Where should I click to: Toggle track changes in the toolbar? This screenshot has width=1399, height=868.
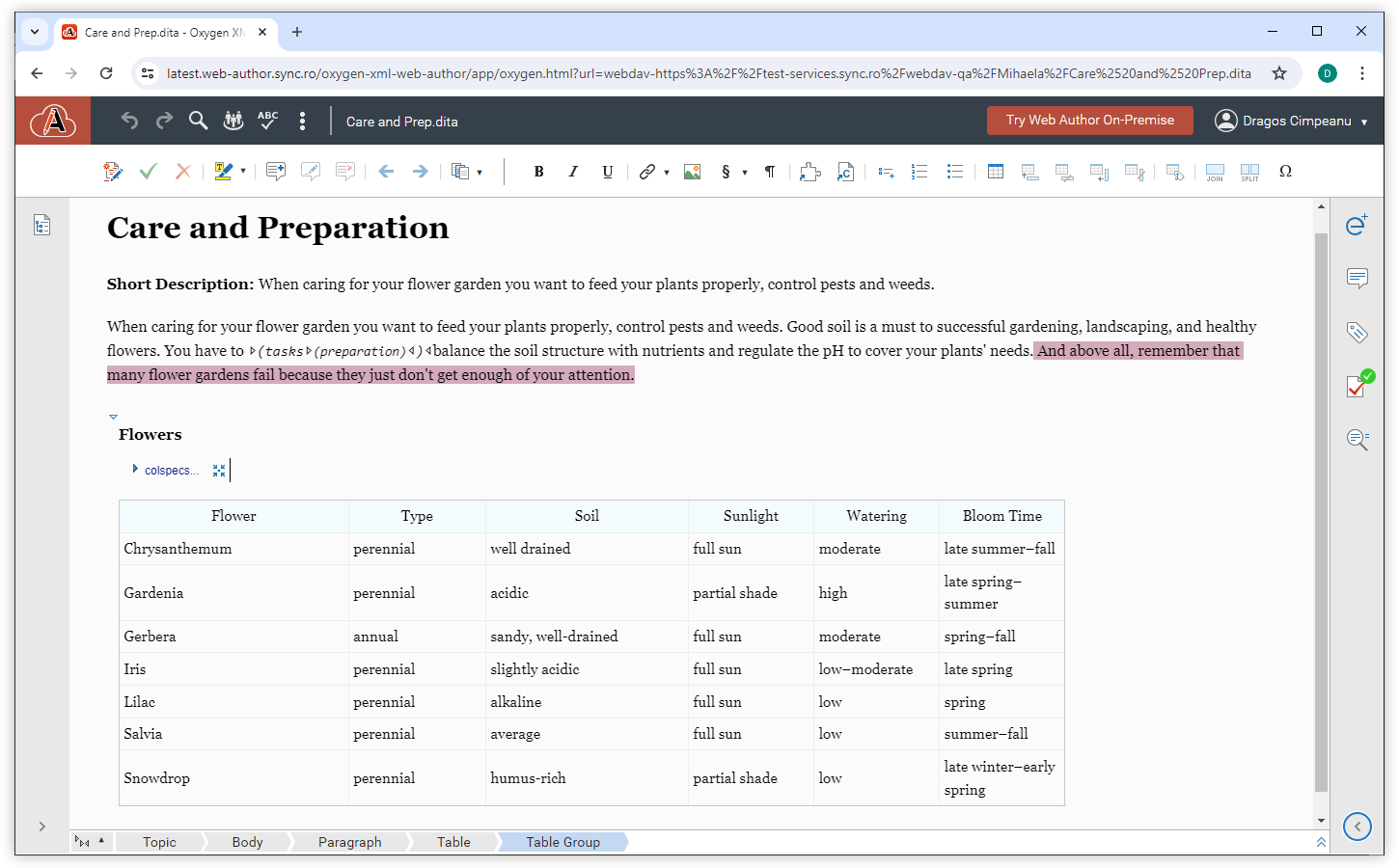coord(113,172)
